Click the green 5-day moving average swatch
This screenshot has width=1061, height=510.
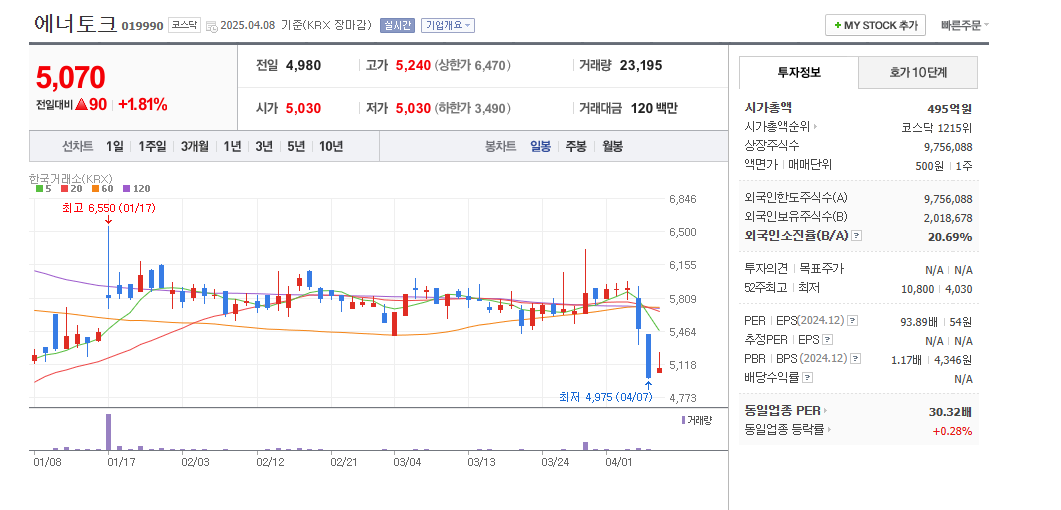(x=39, y=189)
